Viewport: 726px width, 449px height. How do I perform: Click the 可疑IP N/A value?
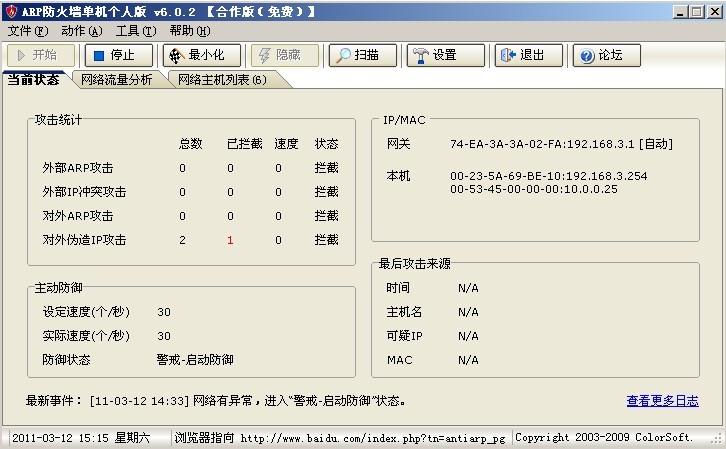click(x=468, y=337)
